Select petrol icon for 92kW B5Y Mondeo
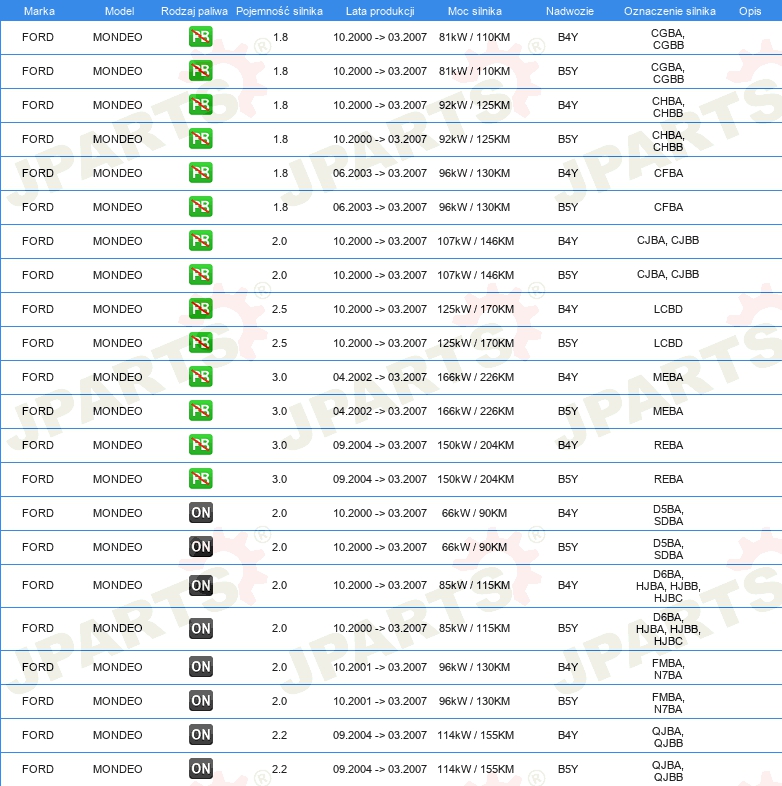The image size is (782, 786). pyautogui.click(x=201, y=139)
